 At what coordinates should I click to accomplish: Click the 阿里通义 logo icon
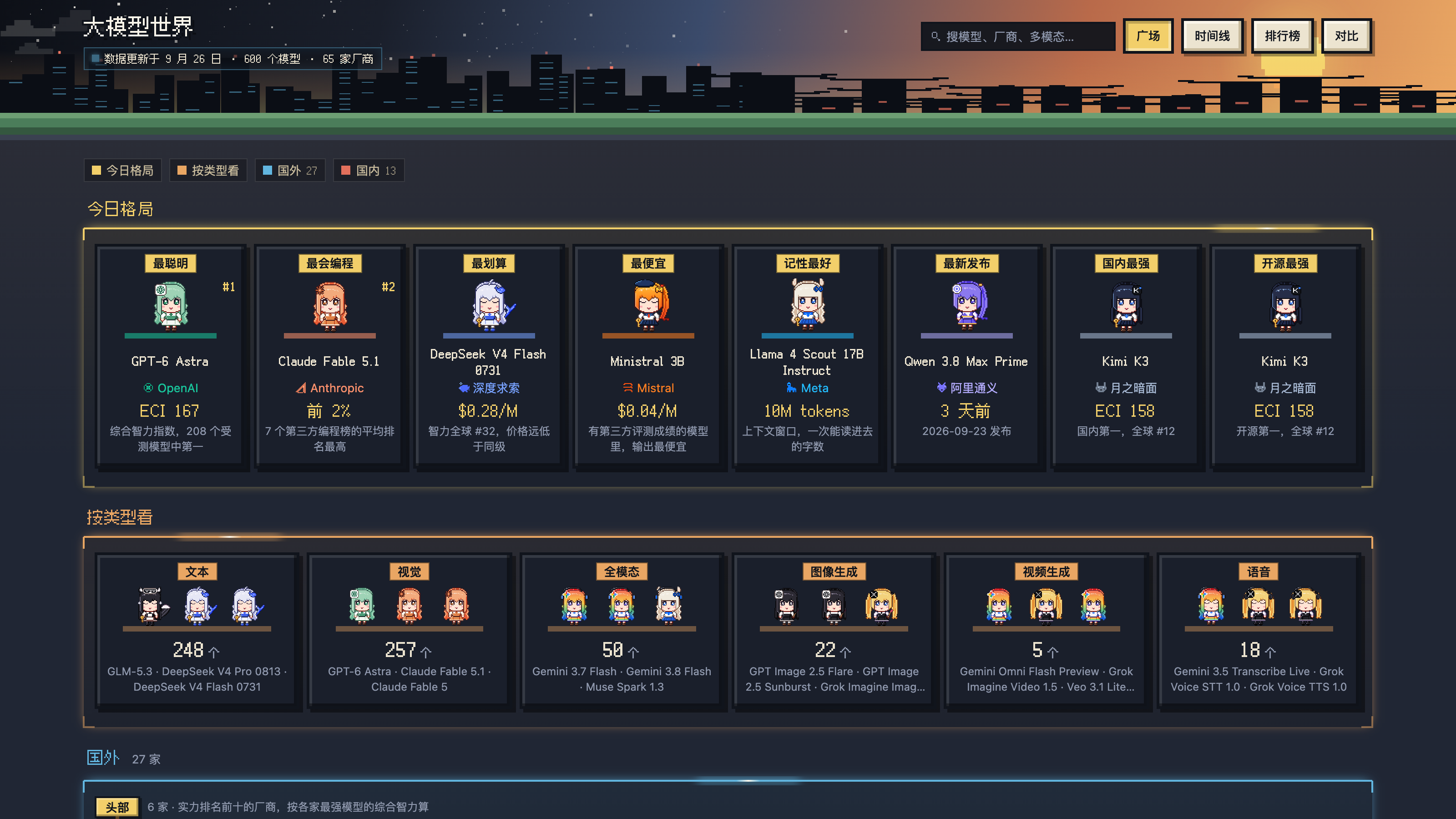click(x=942, y=388)
